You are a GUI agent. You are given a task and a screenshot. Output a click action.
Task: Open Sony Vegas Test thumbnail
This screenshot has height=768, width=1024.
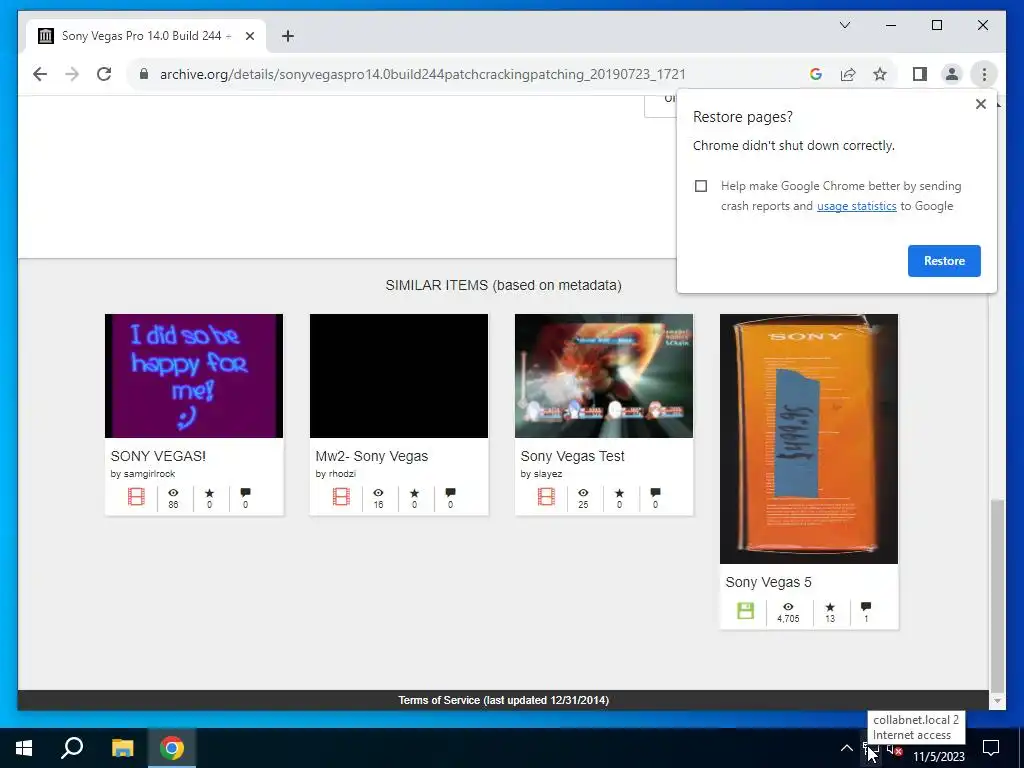[603, 376]
